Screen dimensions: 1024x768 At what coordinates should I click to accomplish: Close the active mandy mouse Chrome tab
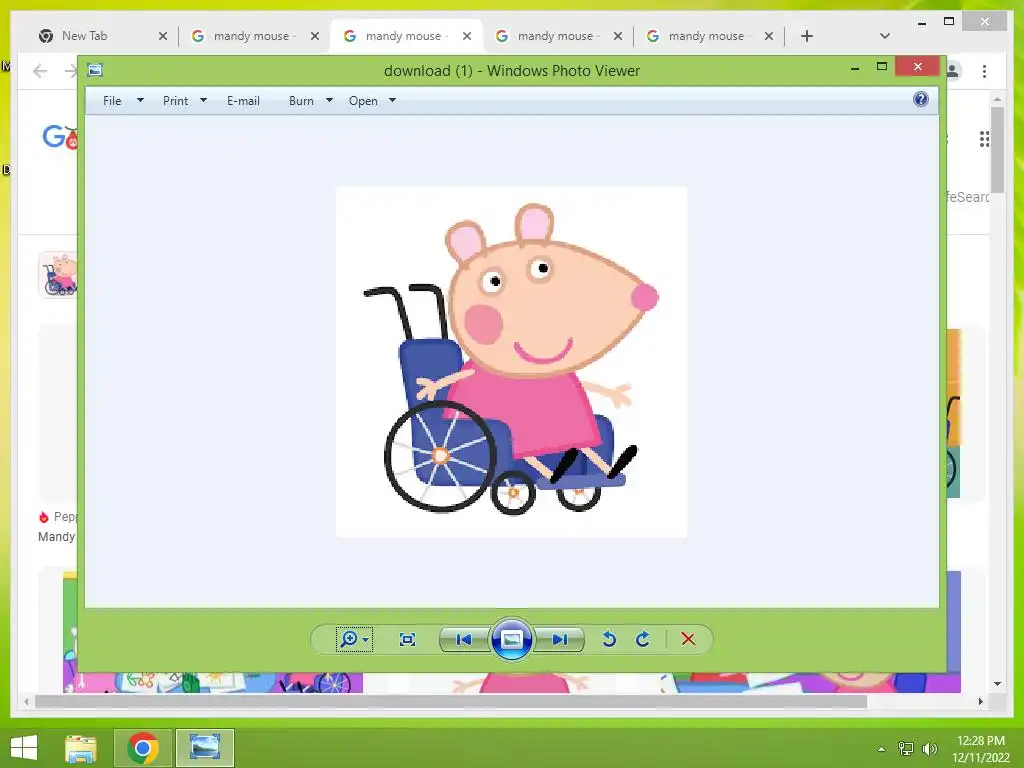pos(467,36)
